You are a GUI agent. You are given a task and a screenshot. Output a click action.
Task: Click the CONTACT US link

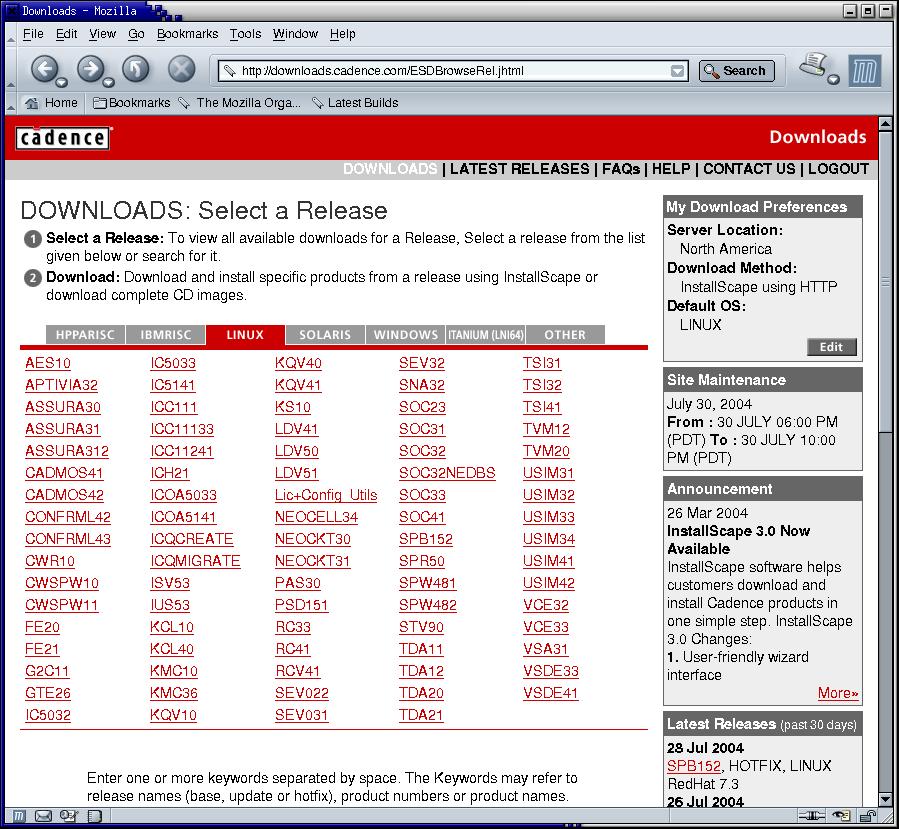click(x=749, y=169)
